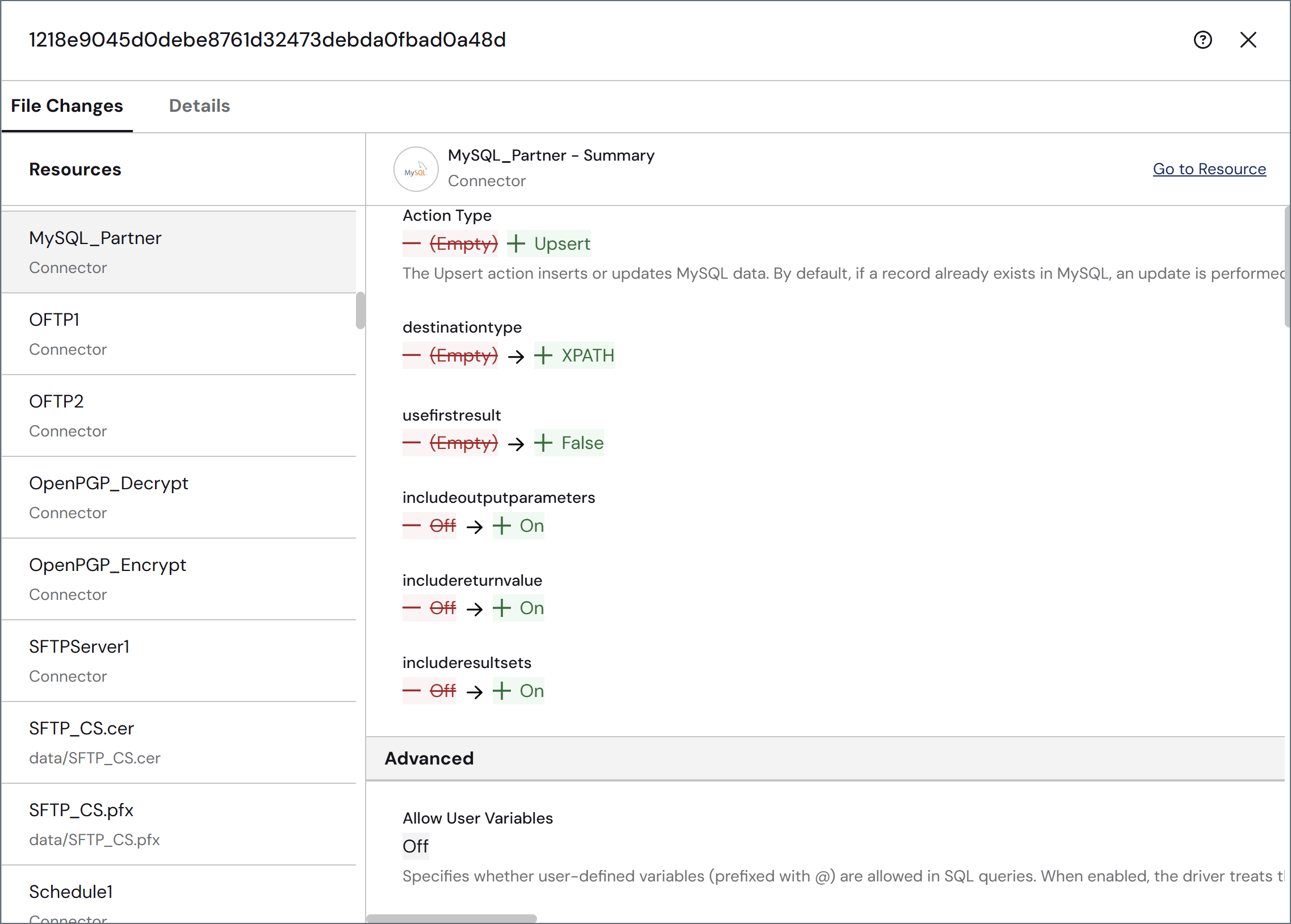This screenshot has height=924, width=1291.
Task: Switch to the Details tab
Action: [x=199, y=106]
